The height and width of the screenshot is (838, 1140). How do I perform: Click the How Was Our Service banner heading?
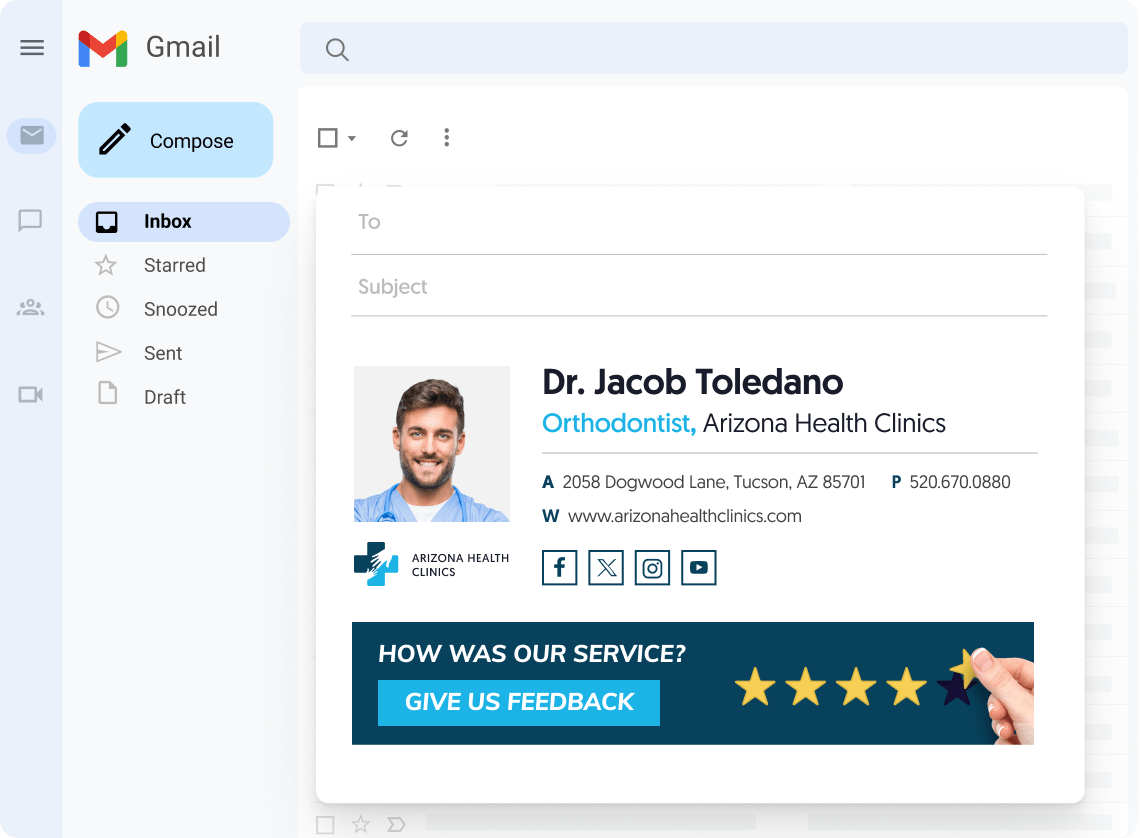pyautogui.click(x=532, y=654)
